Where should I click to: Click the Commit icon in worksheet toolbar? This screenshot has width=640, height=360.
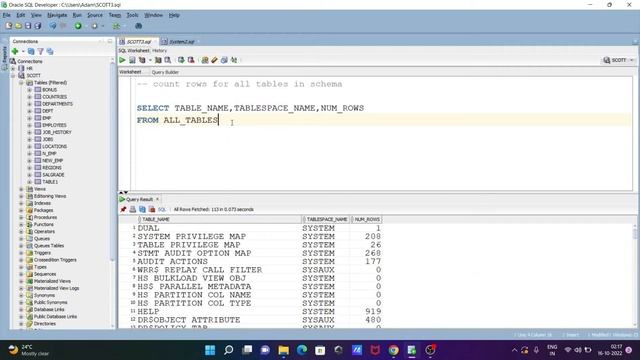pos(181,60)
